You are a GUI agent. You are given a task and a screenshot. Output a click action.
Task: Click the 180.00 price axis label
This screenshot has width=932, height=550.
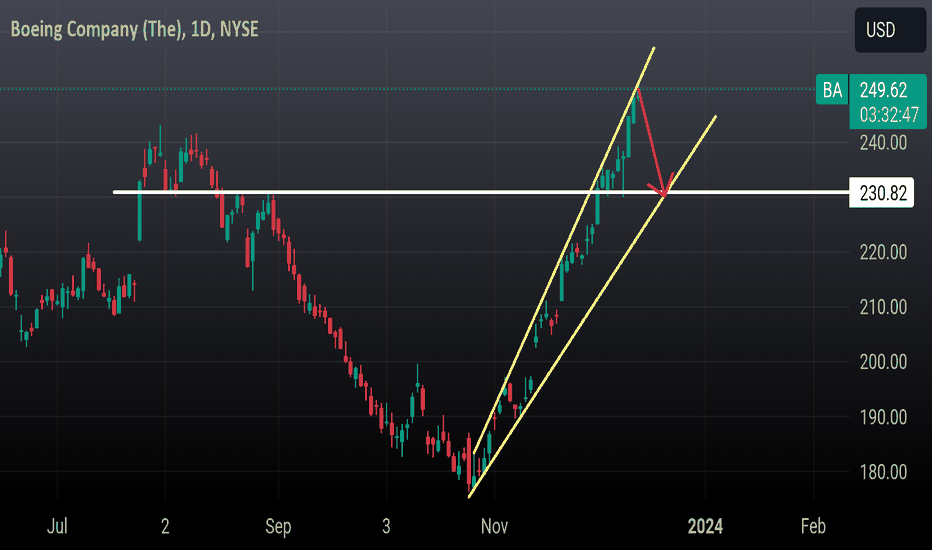[x=883, y=472]
